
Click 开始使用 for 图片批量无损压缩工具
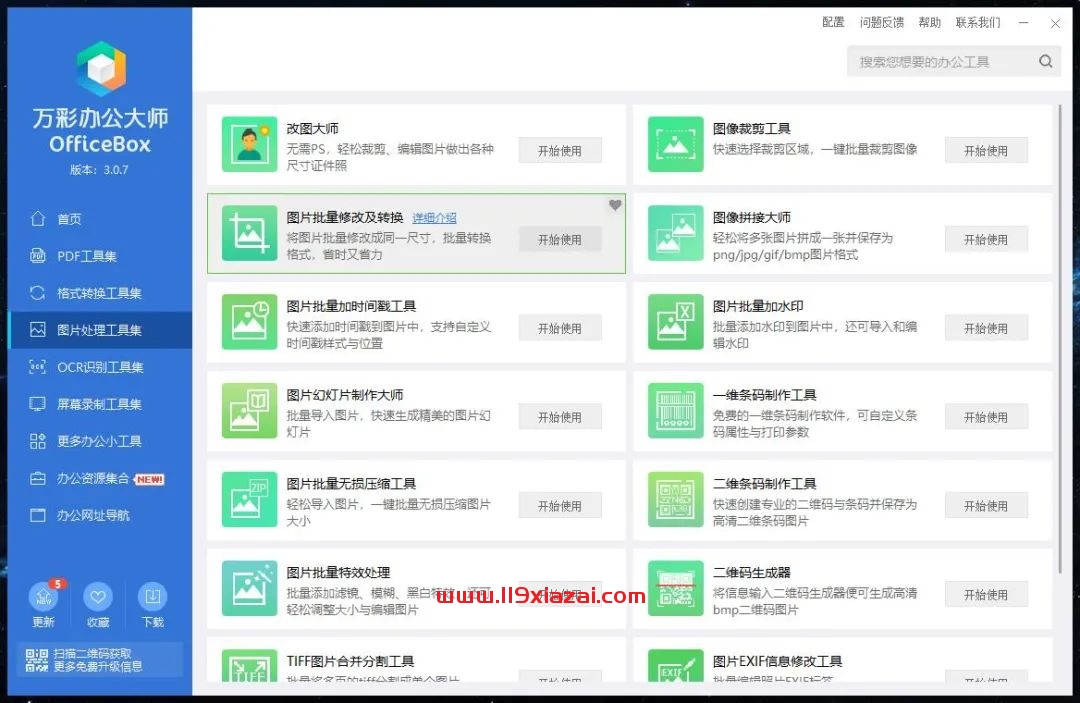coord(560,506)
